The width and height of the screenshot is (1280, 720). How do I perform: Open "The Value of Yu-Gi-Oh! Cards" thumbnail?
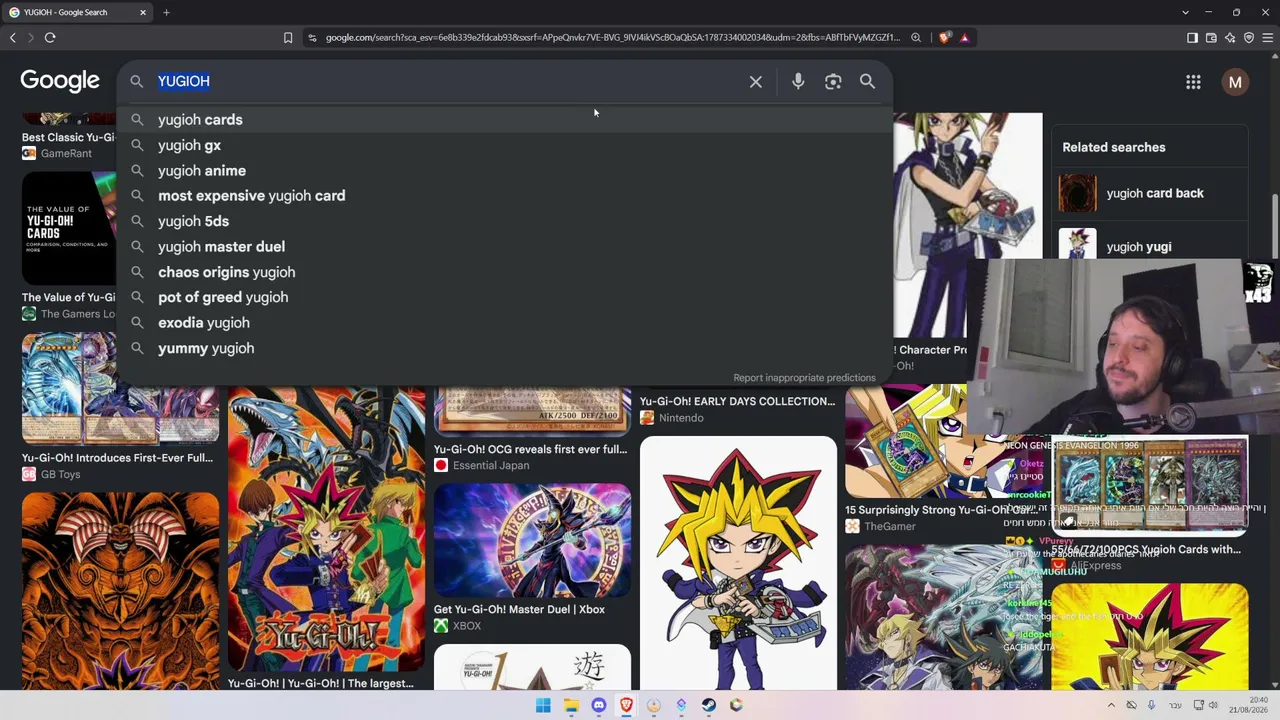click(x=69, y=229)
